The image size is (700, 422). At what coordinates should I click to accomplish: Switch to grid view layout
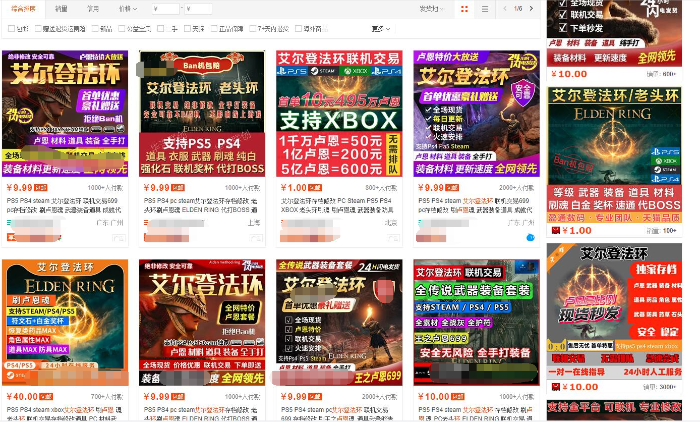tap(464, 9)
